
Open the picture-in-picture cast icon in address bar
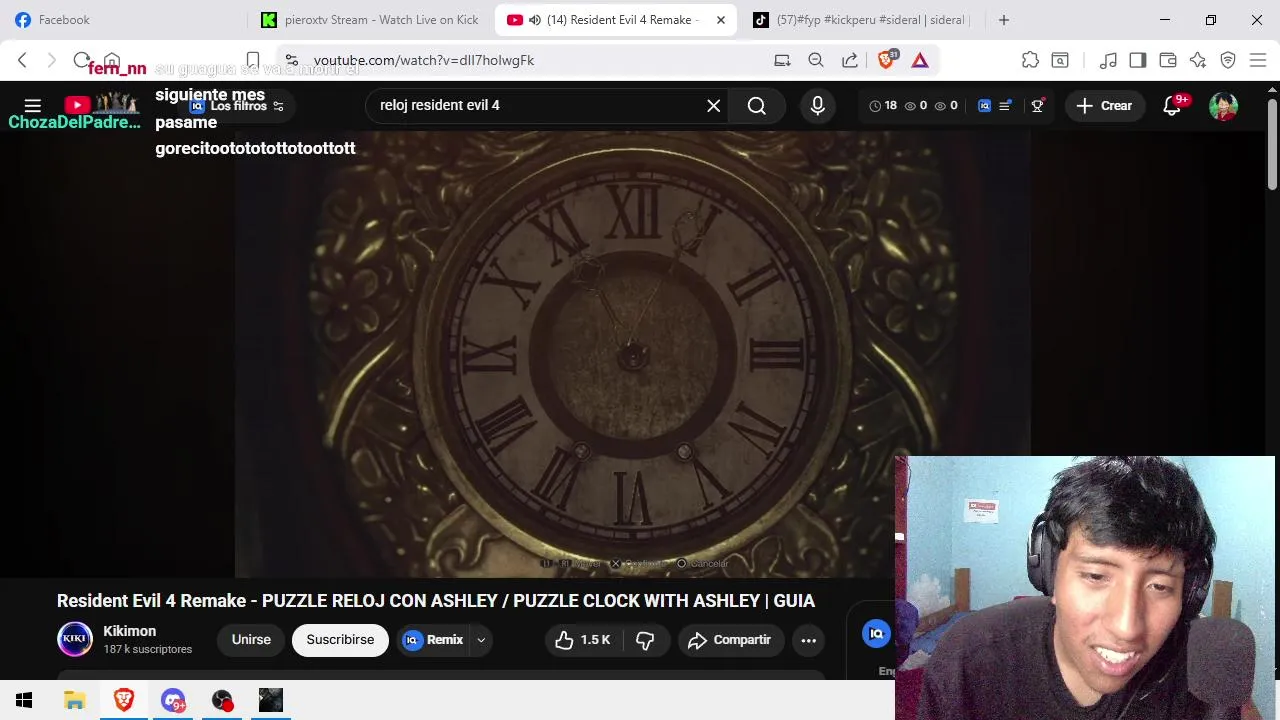point(782,60)
